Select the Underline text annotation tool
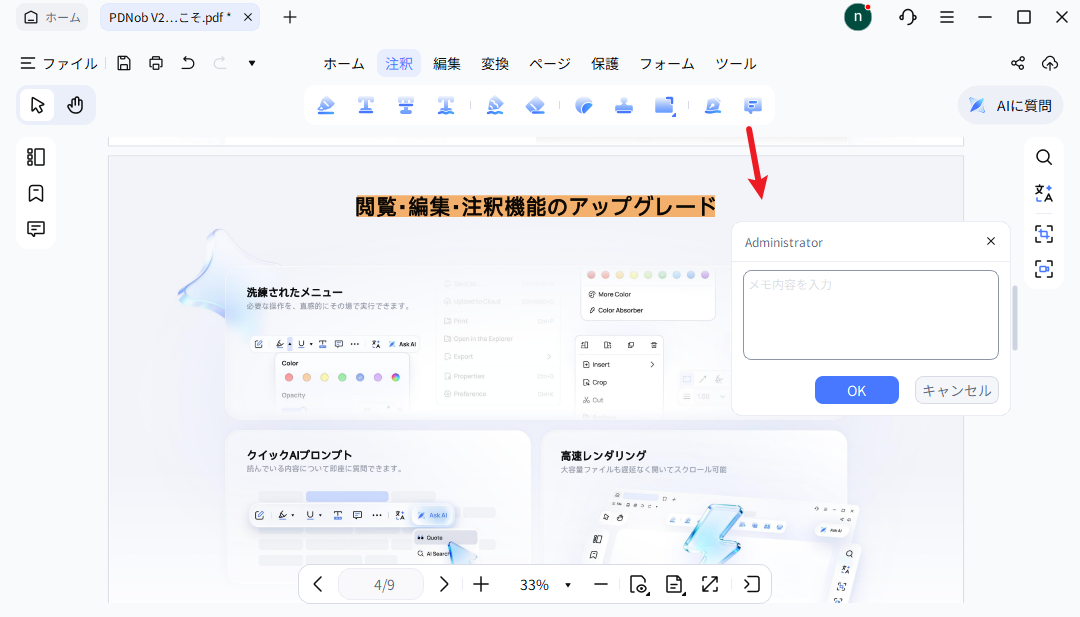This screenshot has width=1080, height=617. point(366,105)
